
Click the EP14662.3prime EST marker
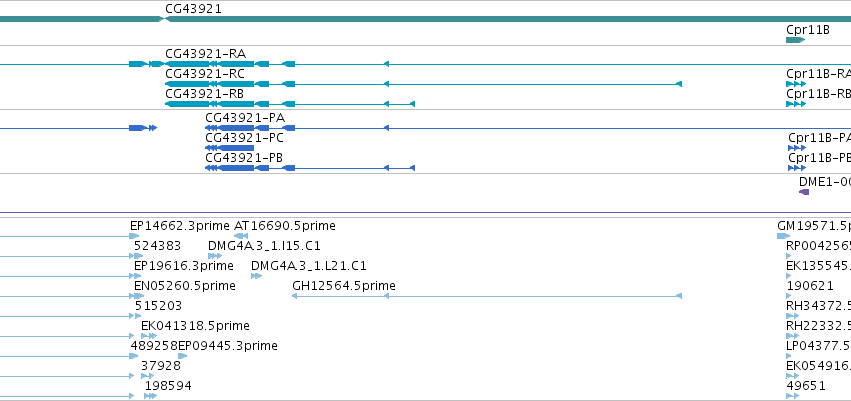[x=134, y=236]
